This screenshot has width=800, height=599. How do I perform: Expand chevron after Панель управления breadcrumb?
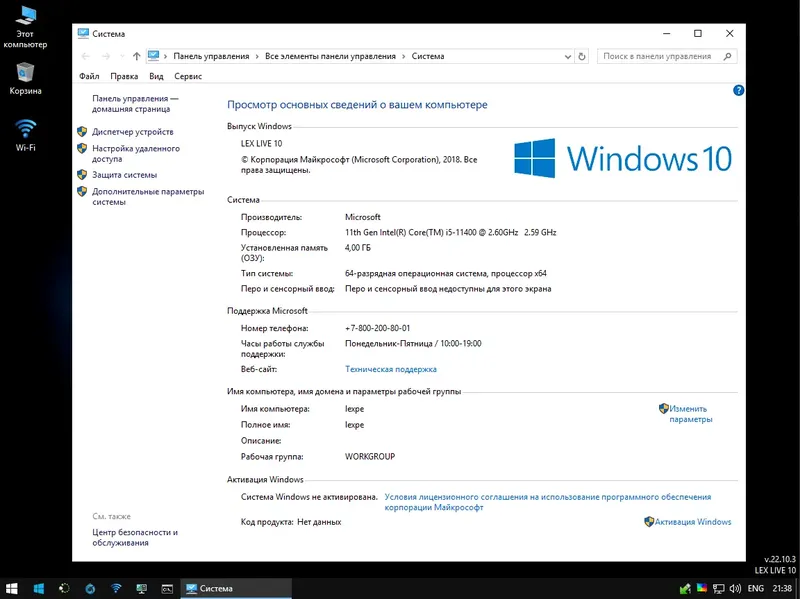point(257,56)
